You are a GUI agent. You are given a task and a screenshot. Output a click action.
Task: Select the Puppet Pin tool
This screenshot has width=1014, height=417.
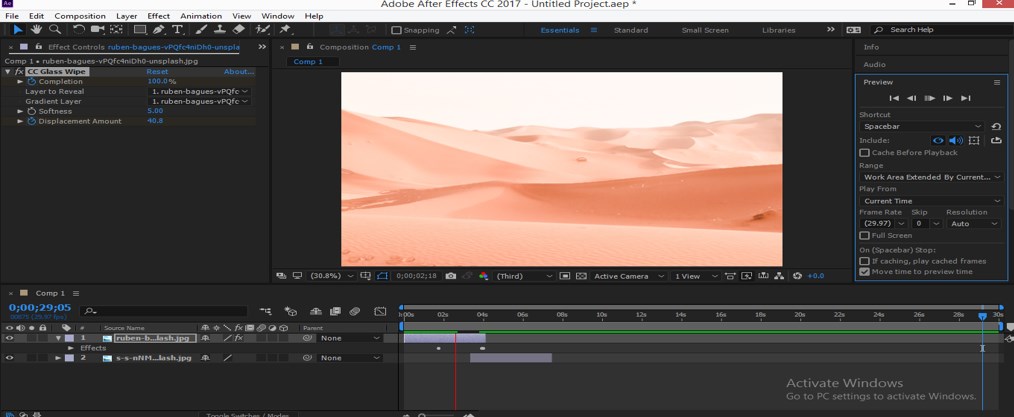(285, 30)
